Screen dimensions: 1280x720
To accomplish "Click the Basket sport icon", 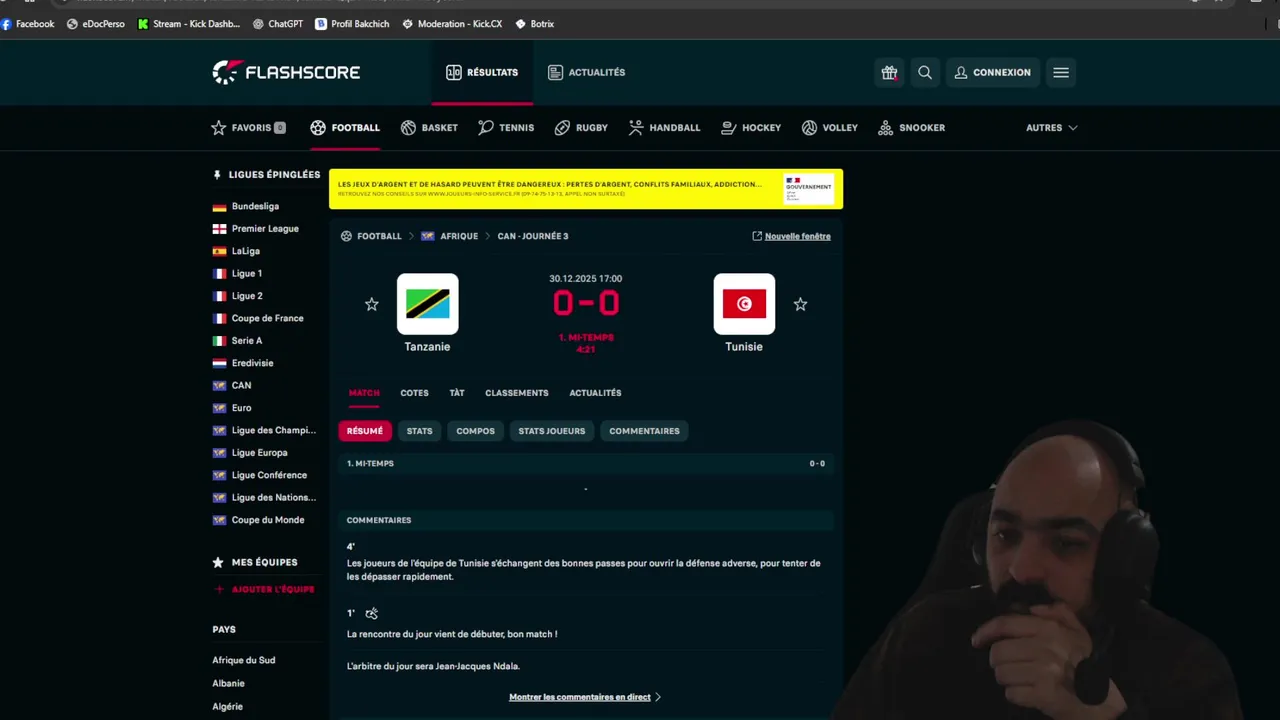I will [408, 128].
